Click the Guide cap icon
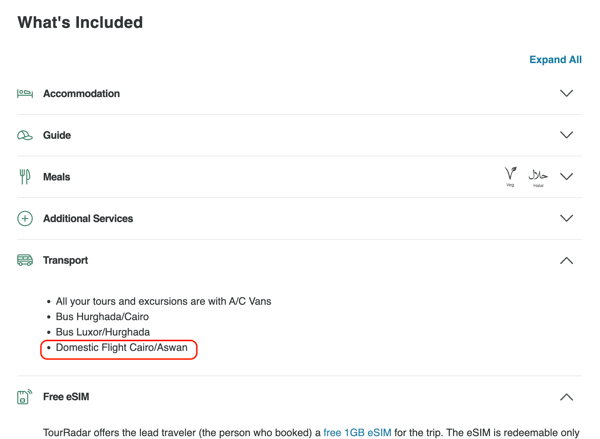This screenshot has width=600, height=439. click(x=25, y=135)
